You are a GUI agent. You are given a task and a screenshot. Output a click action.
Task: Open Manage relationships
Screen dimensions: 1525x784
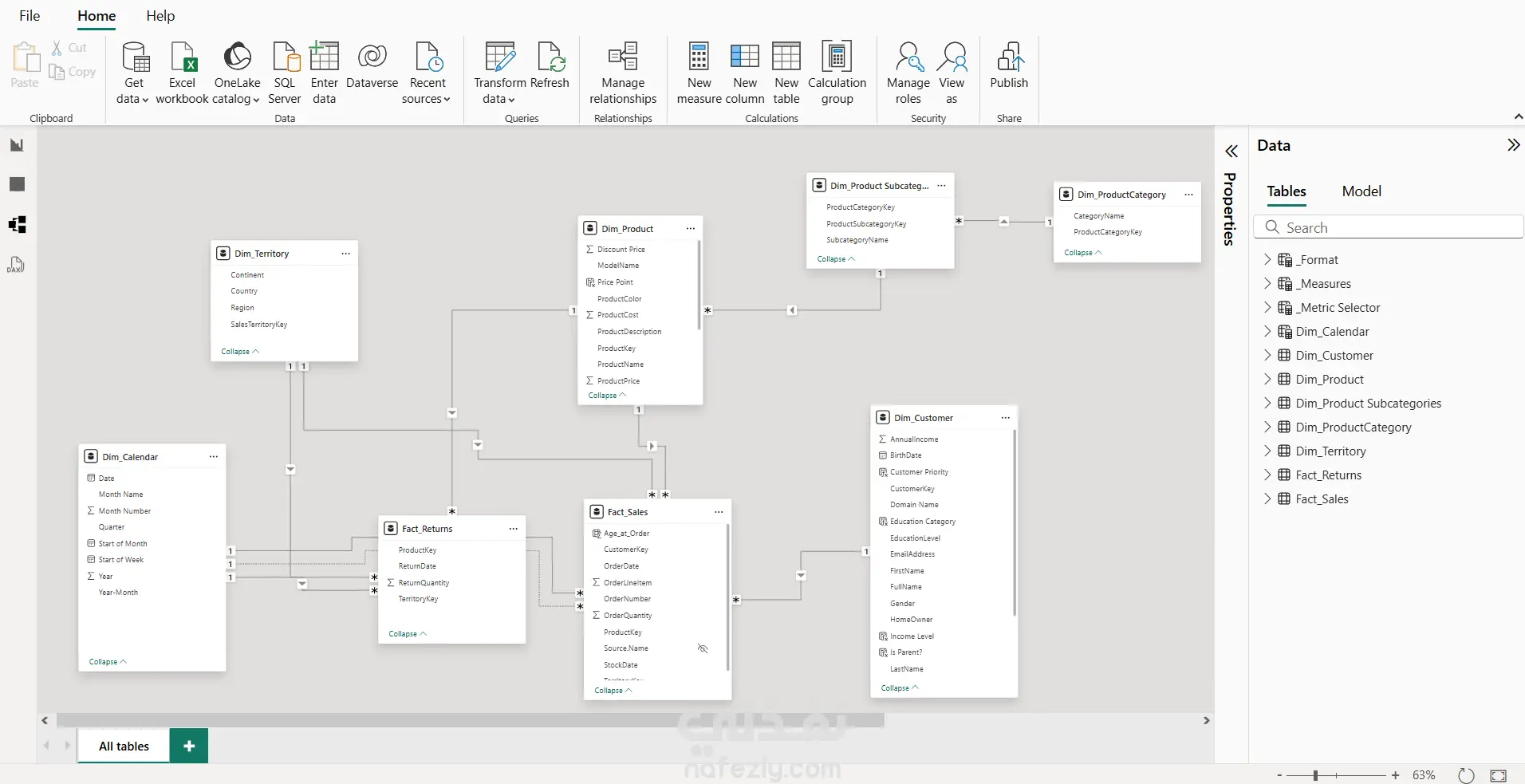[623, 73]
